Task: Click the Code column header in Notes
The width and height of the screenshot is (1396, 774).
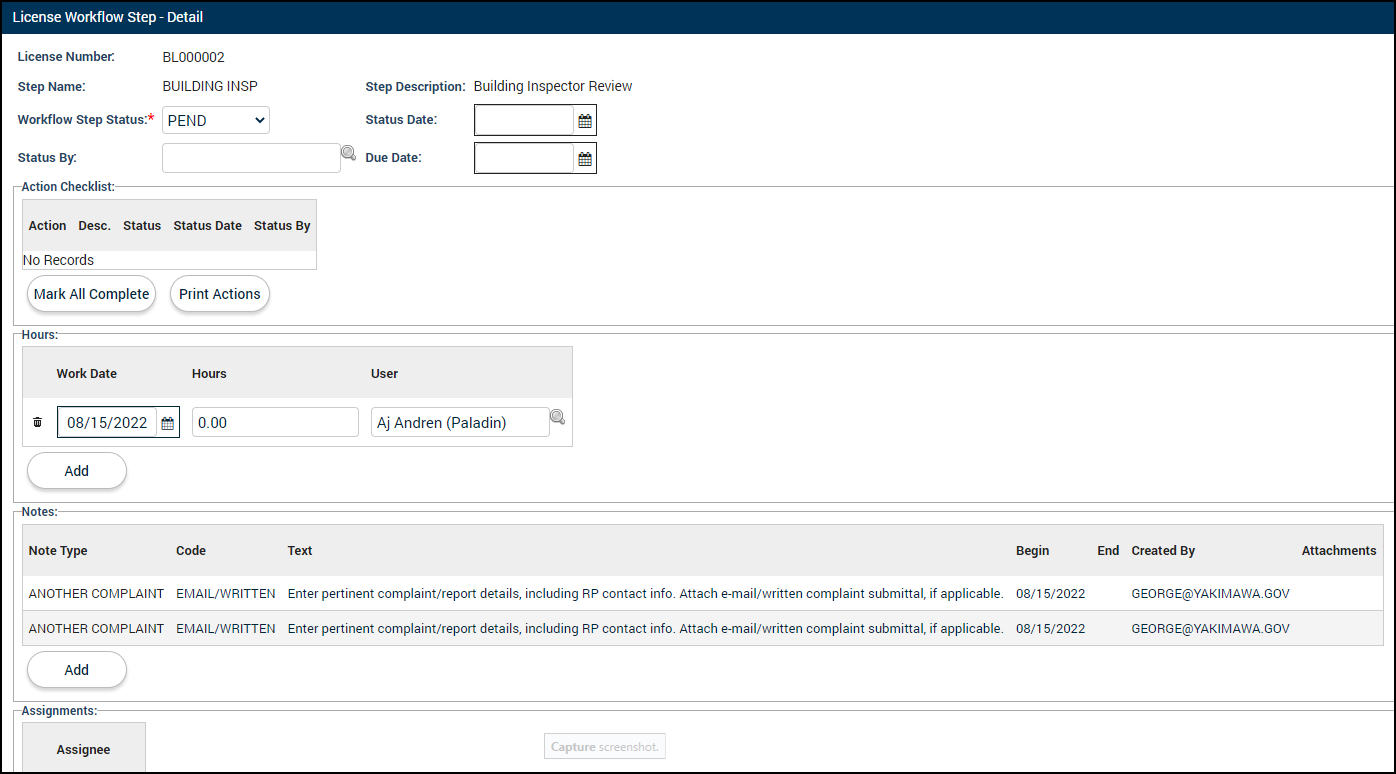Action: pyautogui.click(x=191, y=551)
